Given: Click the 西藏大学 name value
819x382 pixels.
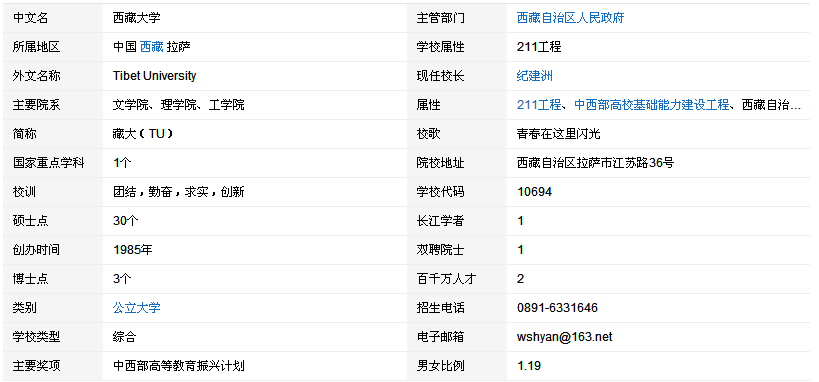Looking at the screenshot, I should tap(137, 18).
